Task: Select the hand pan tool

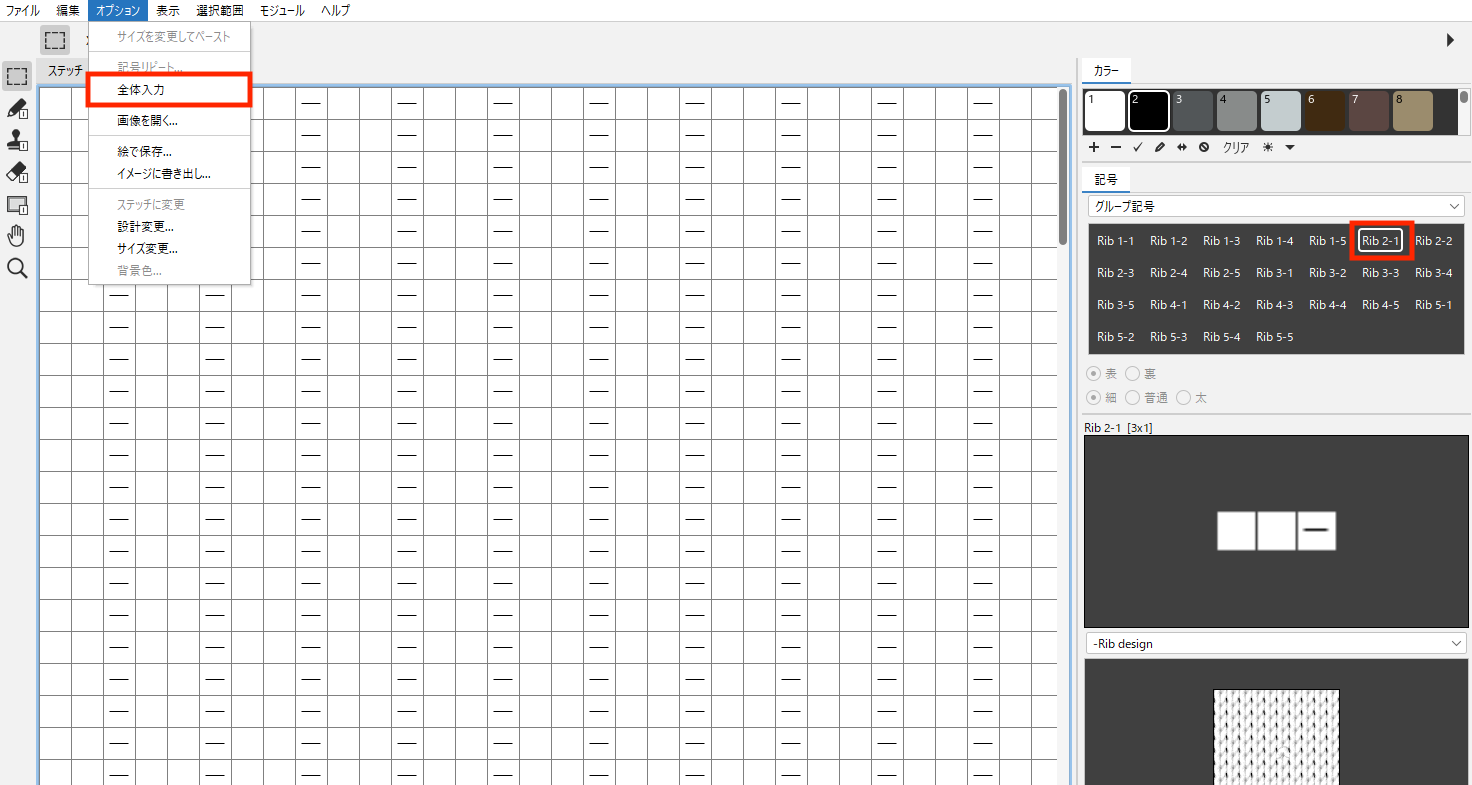Action: click(x=17, y=237)
